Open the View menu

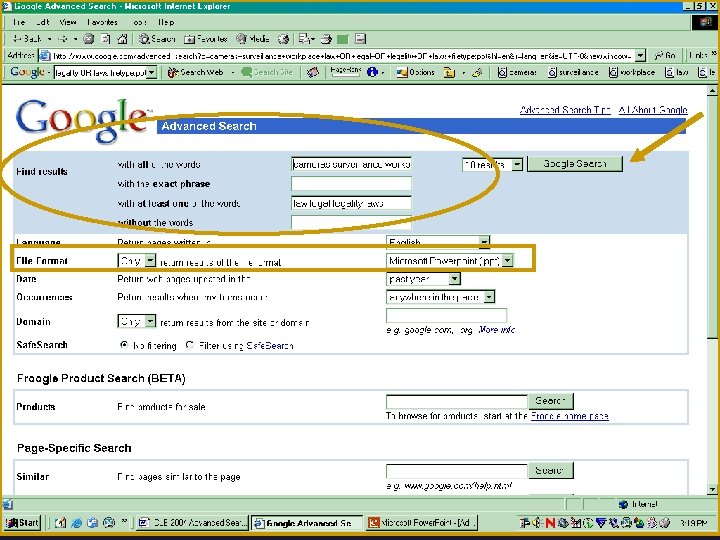pos(68,22)
